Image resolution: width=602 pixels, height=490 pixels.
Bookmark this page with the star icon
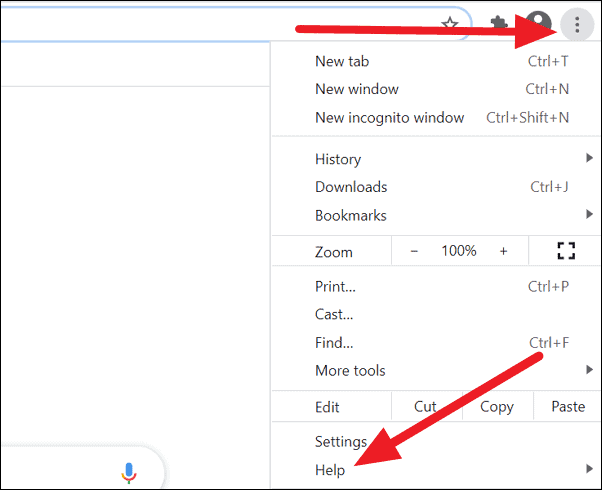click(450, 24)
